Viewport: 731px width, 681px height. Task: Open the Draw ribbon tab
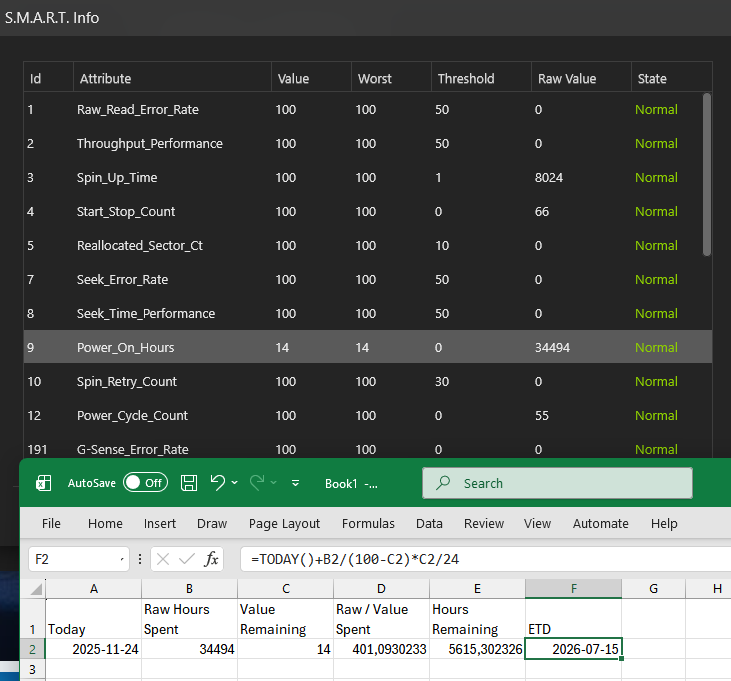(212, 523)
